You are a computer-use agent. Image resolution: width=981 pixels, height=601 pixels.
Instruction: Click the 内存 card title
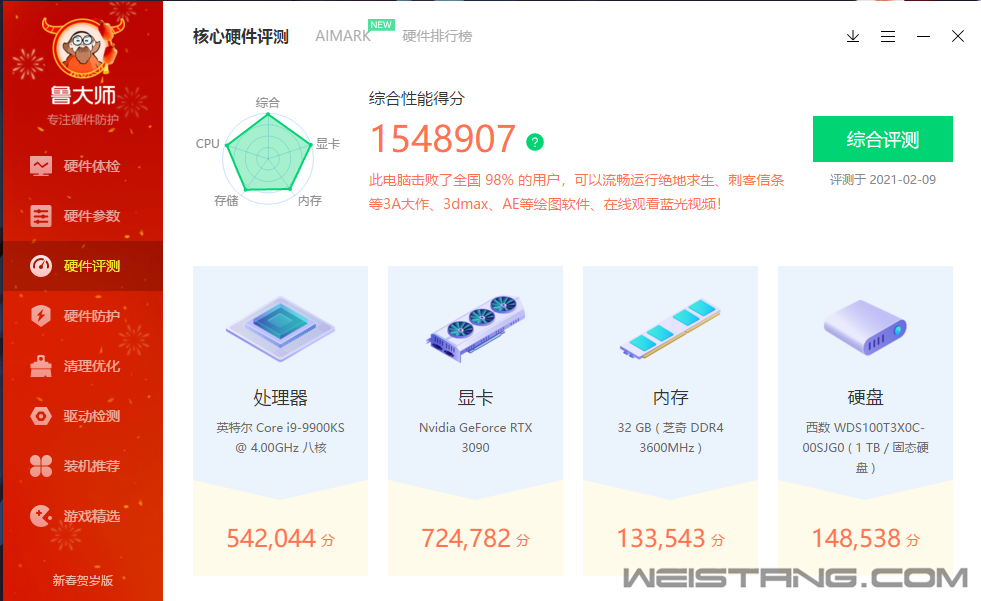click(670, 398)
